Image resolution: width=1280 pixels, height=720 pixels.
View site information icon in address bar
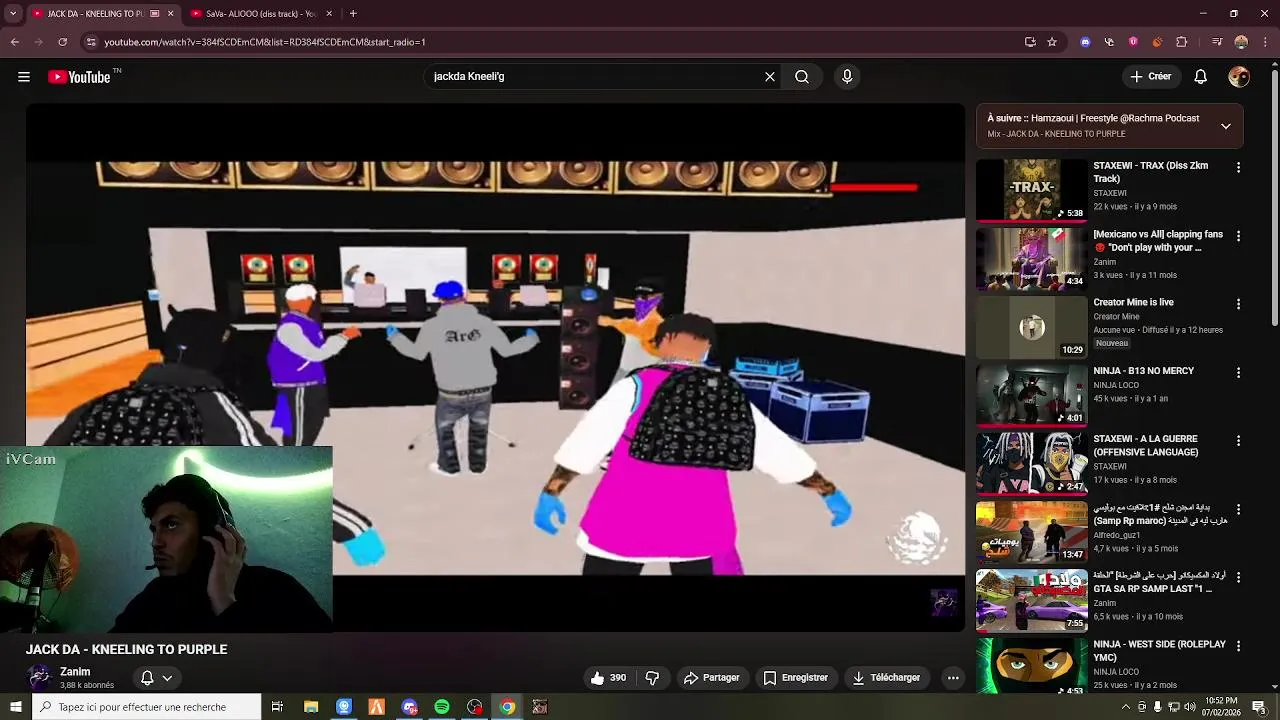click(x=91, y=42)
